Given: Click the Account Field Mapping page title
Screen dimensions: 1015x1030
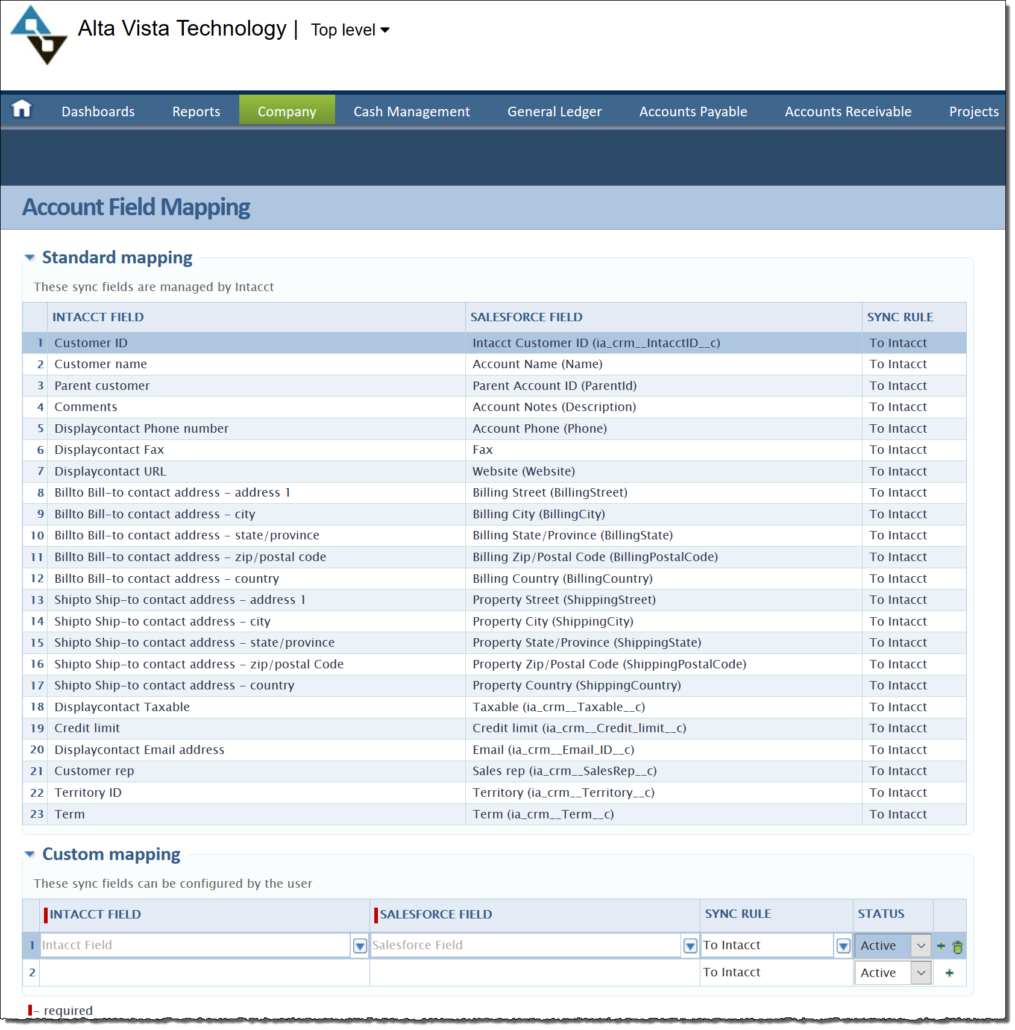Looking at the screenshot, I should pyautogui.click(x=136, y=208).
